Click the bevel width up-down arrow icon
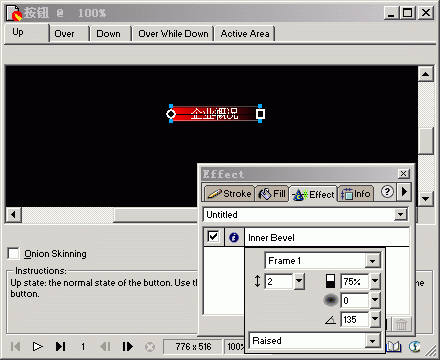 point(257,281)
